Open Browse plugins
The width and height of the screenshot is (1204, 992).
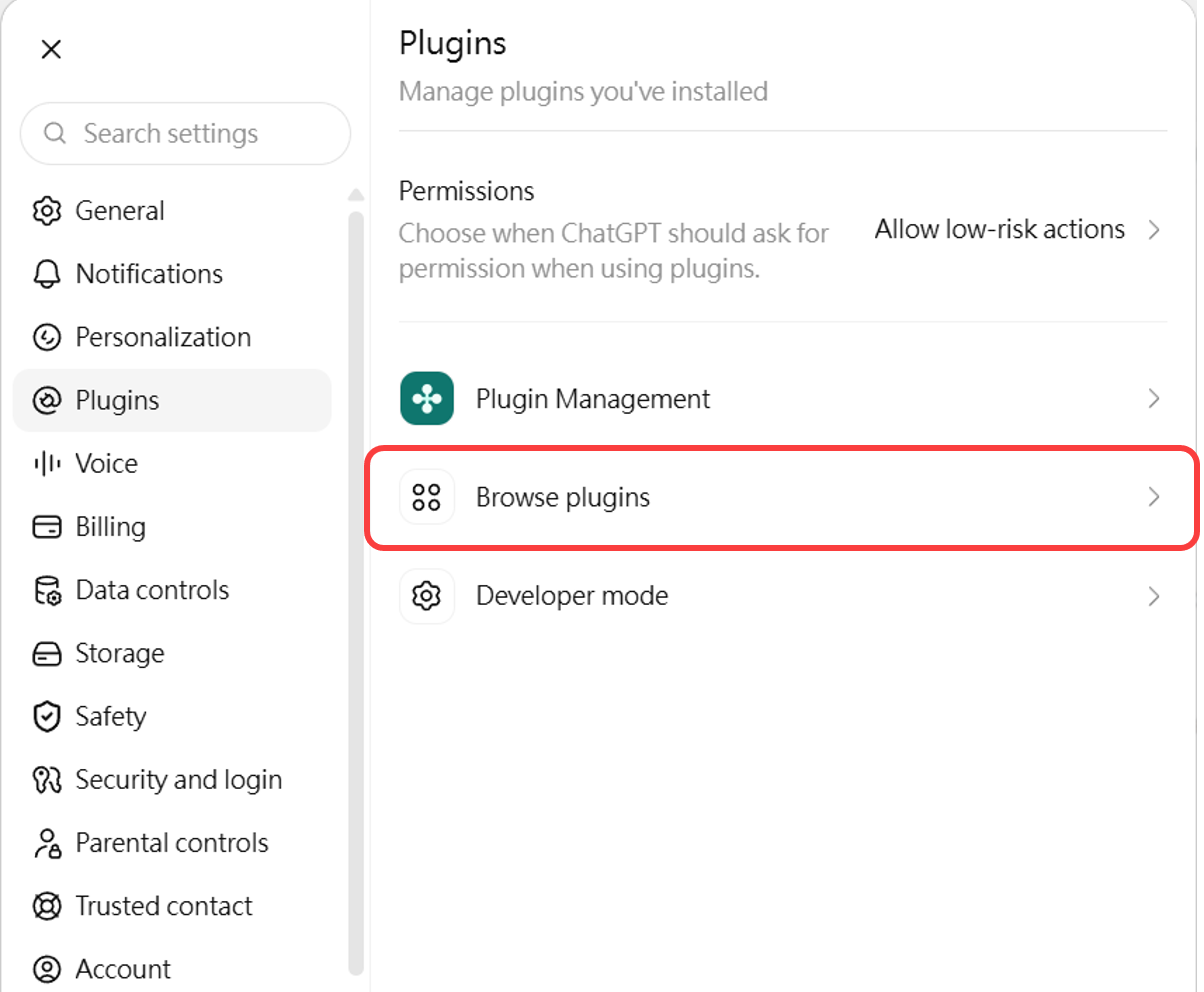pos(783,497)
